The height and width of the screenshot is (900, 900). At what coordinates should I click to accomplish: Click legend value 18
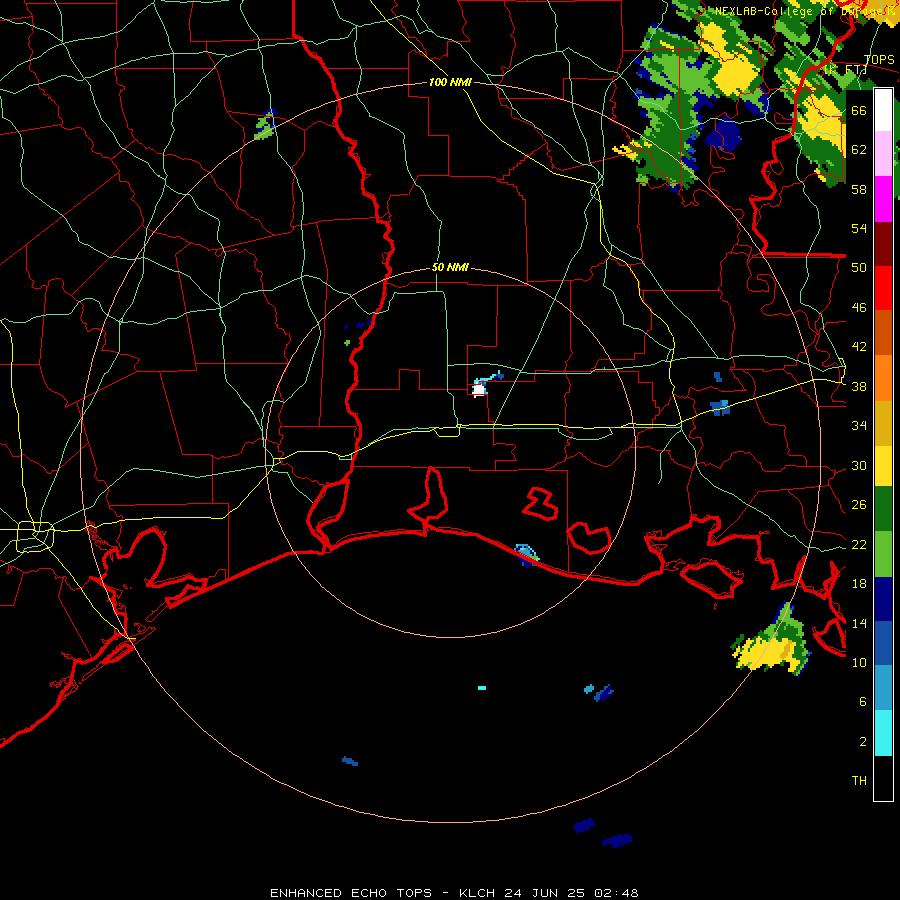click(x=859, y=584)
